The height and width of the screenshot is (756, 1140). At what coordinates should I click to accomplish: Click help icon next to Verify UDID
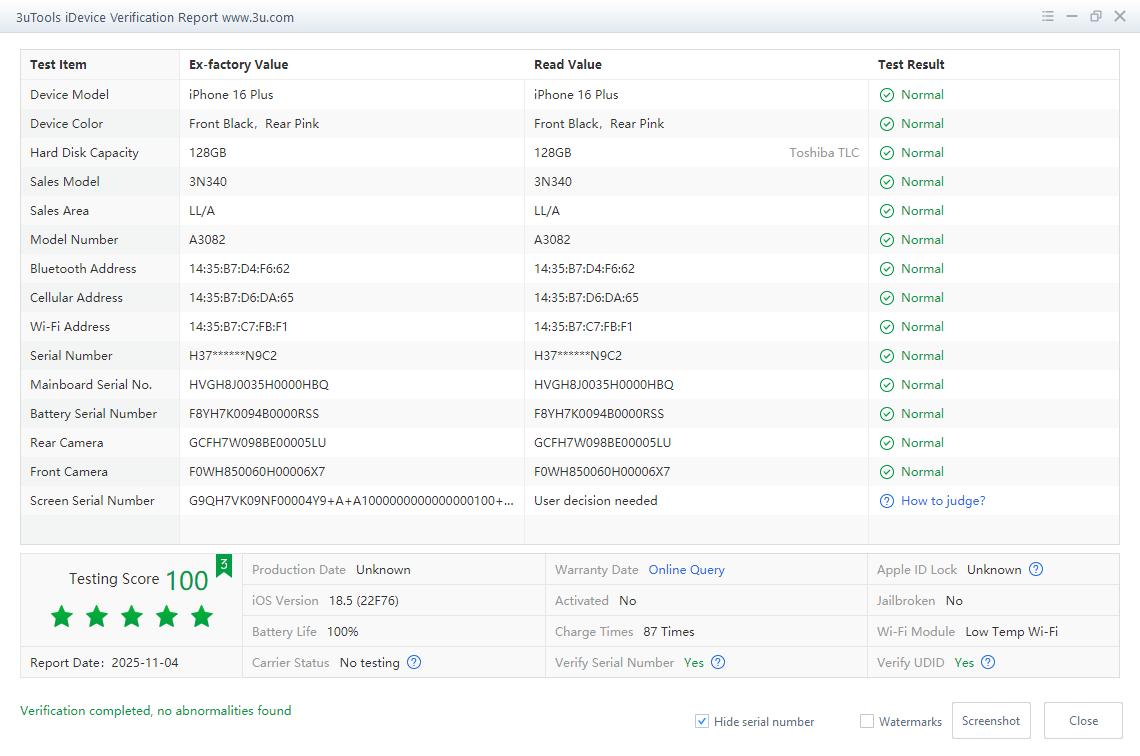[988, 662]
